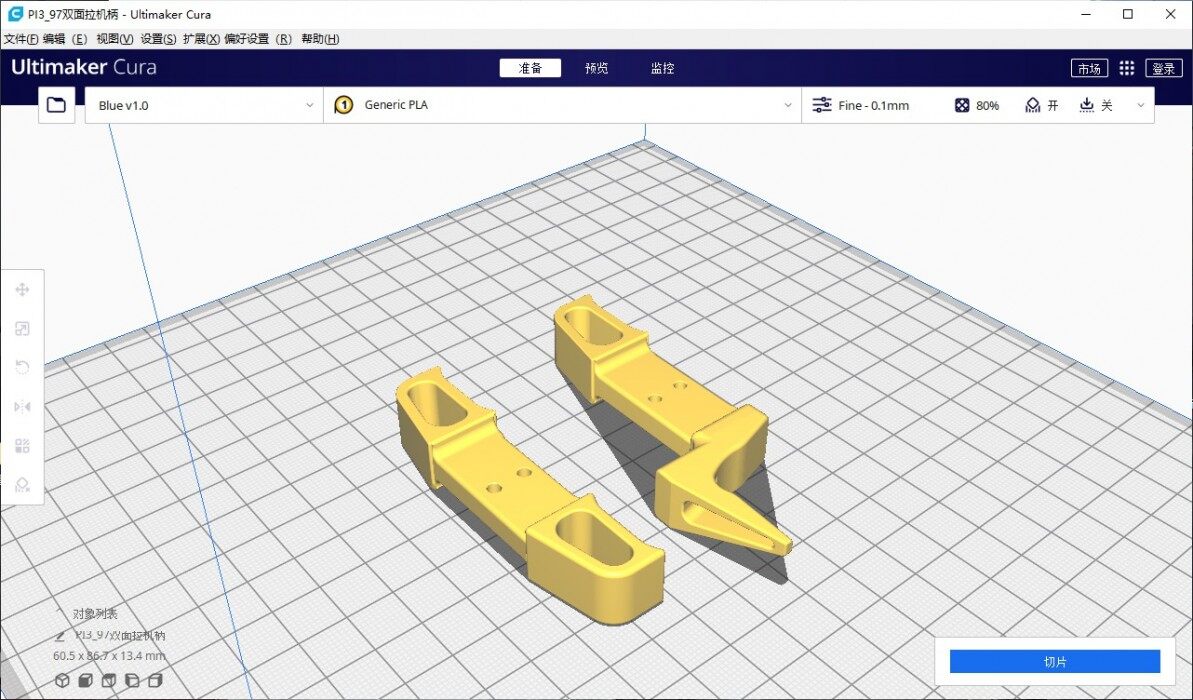Open the 设置(S) menu
Image resolution: width=1193 pixels, height=700 pixels.
(x=158, y=39)
